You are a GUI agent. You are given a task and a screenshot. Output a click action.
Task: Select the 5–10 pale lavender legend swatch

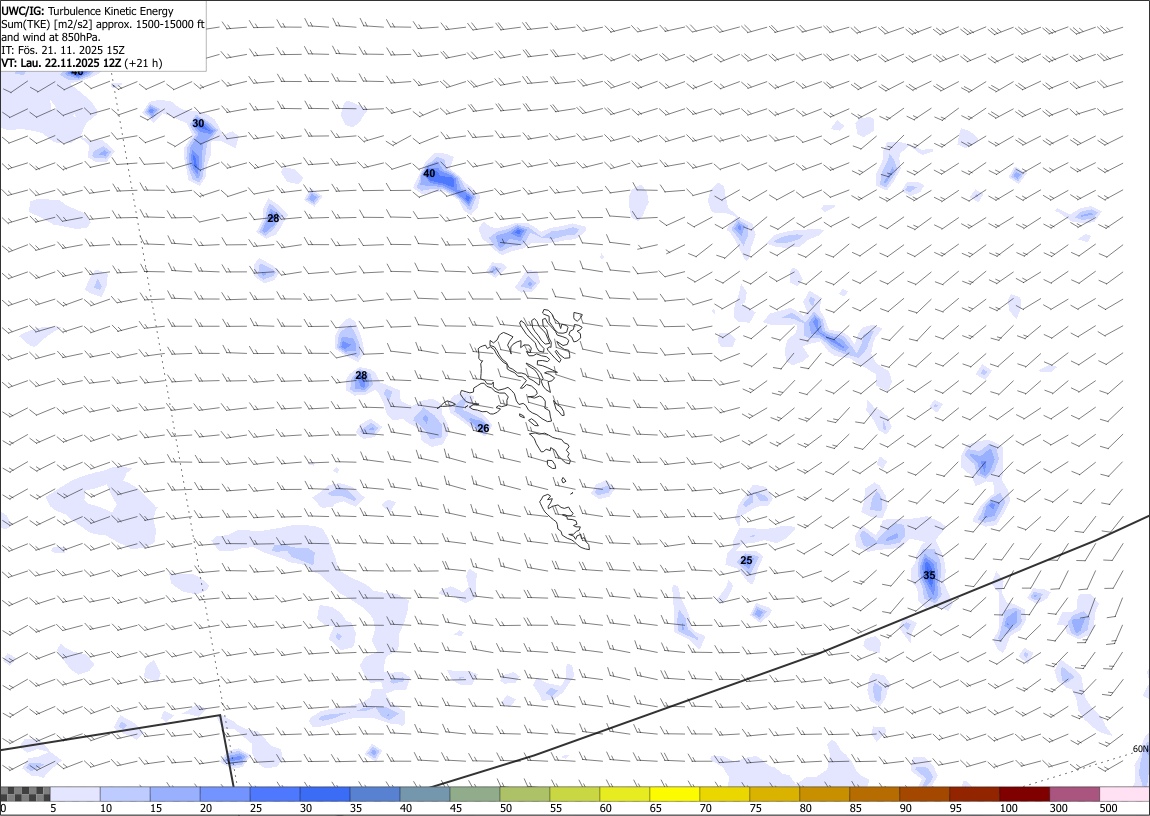point(76,794)
